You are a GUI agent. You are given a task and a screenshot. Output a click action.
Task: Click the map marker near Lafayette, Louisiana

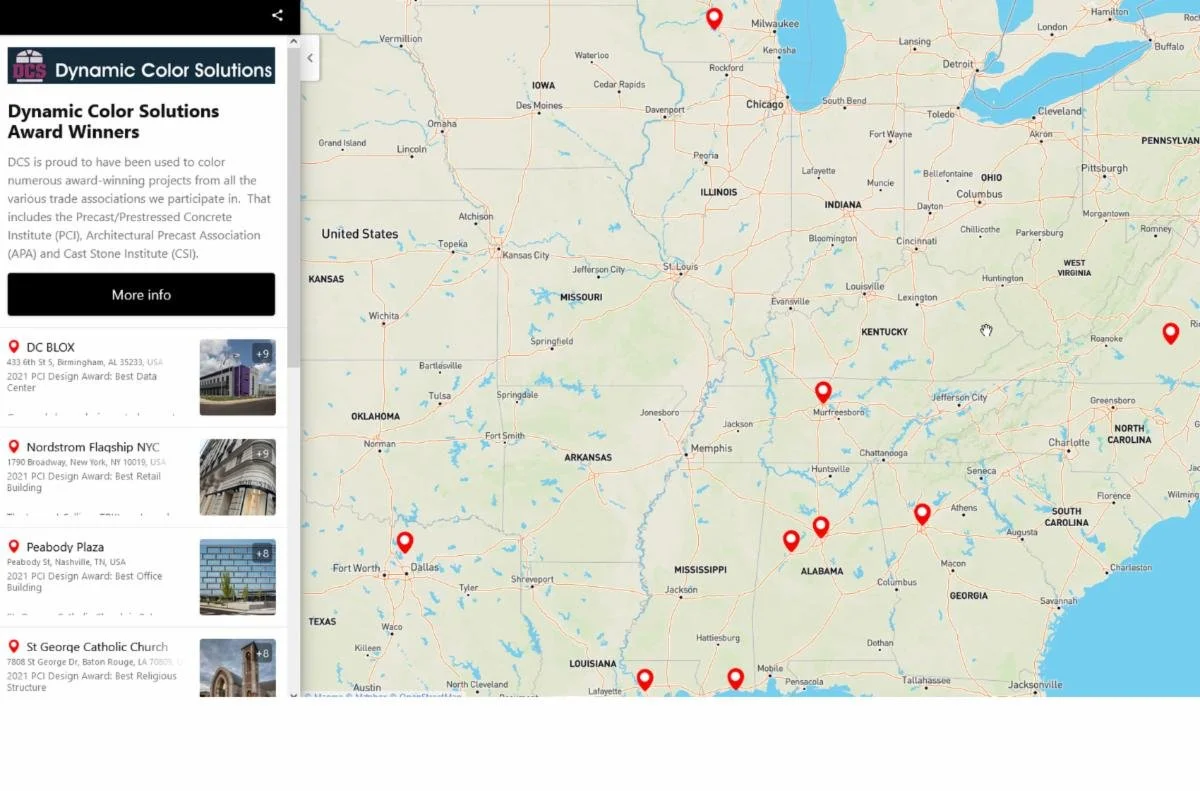(645, 679)
